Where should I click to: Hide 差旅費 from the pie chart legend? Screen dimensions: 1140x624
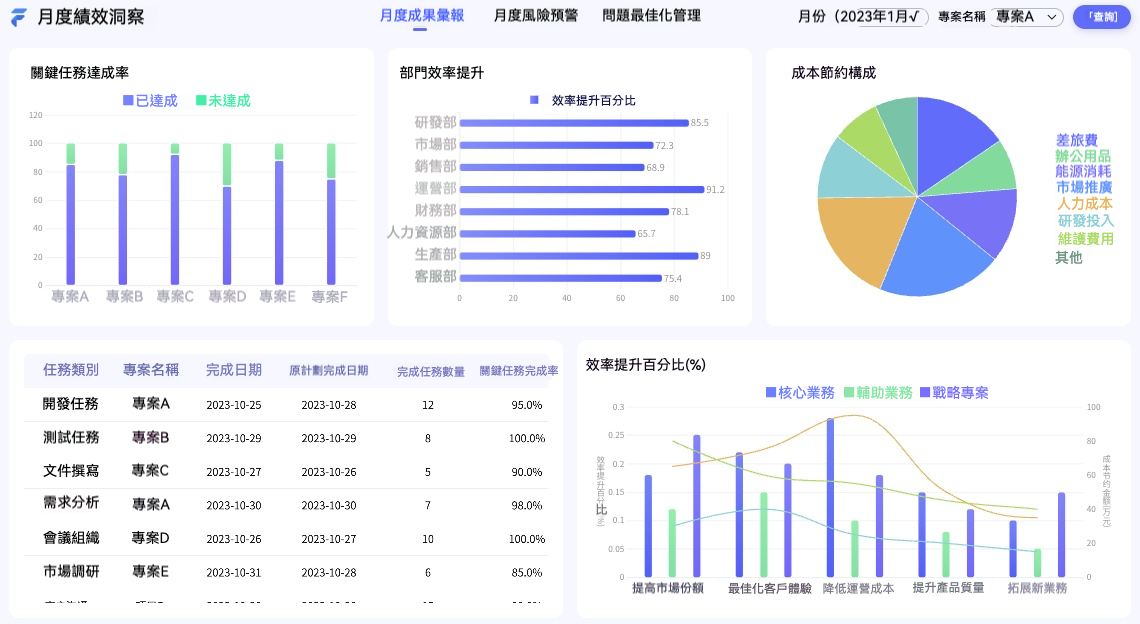1077,141
